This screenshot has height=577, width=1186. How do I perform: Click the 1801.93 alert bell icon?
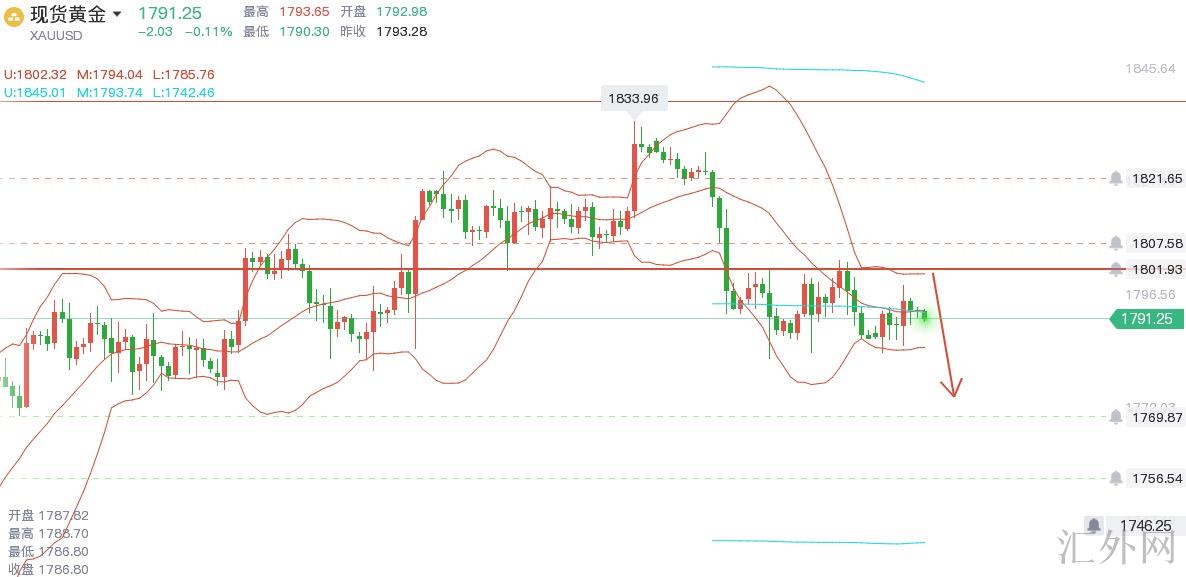[1116, 268]
